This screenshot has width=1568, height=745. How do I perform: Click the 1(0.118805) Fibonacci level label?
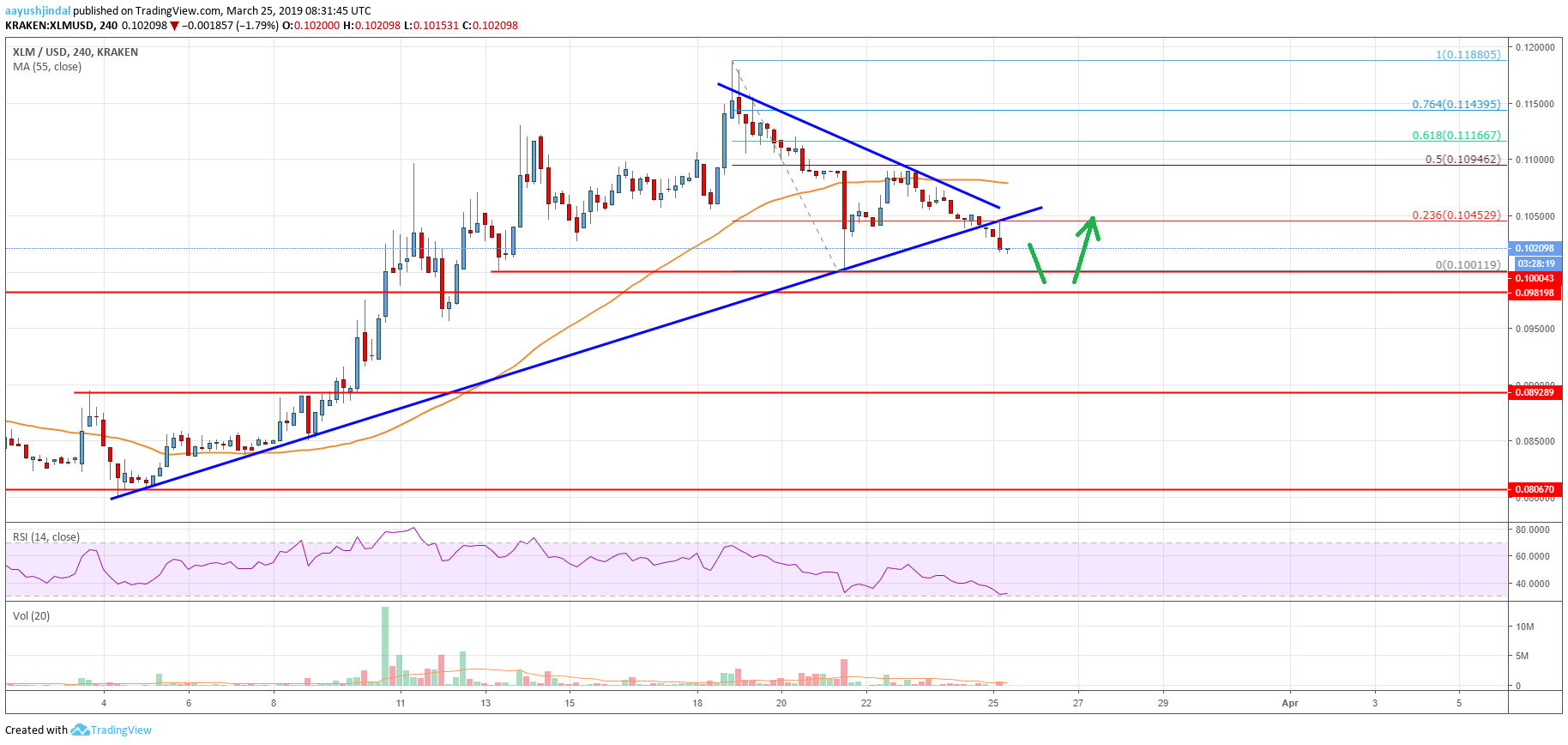tap(1468, 54)
